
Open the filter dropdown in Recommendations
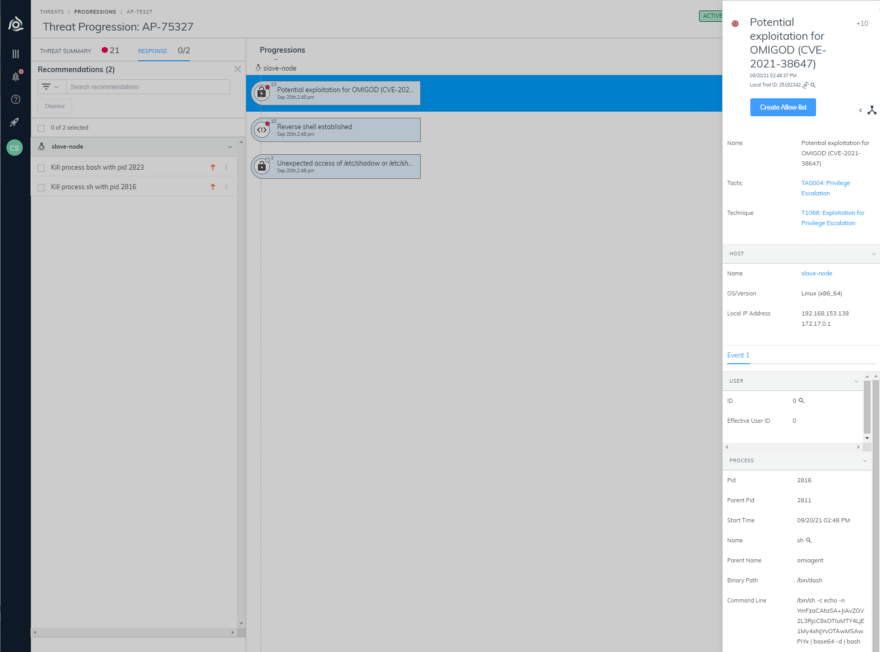[51, 87]
